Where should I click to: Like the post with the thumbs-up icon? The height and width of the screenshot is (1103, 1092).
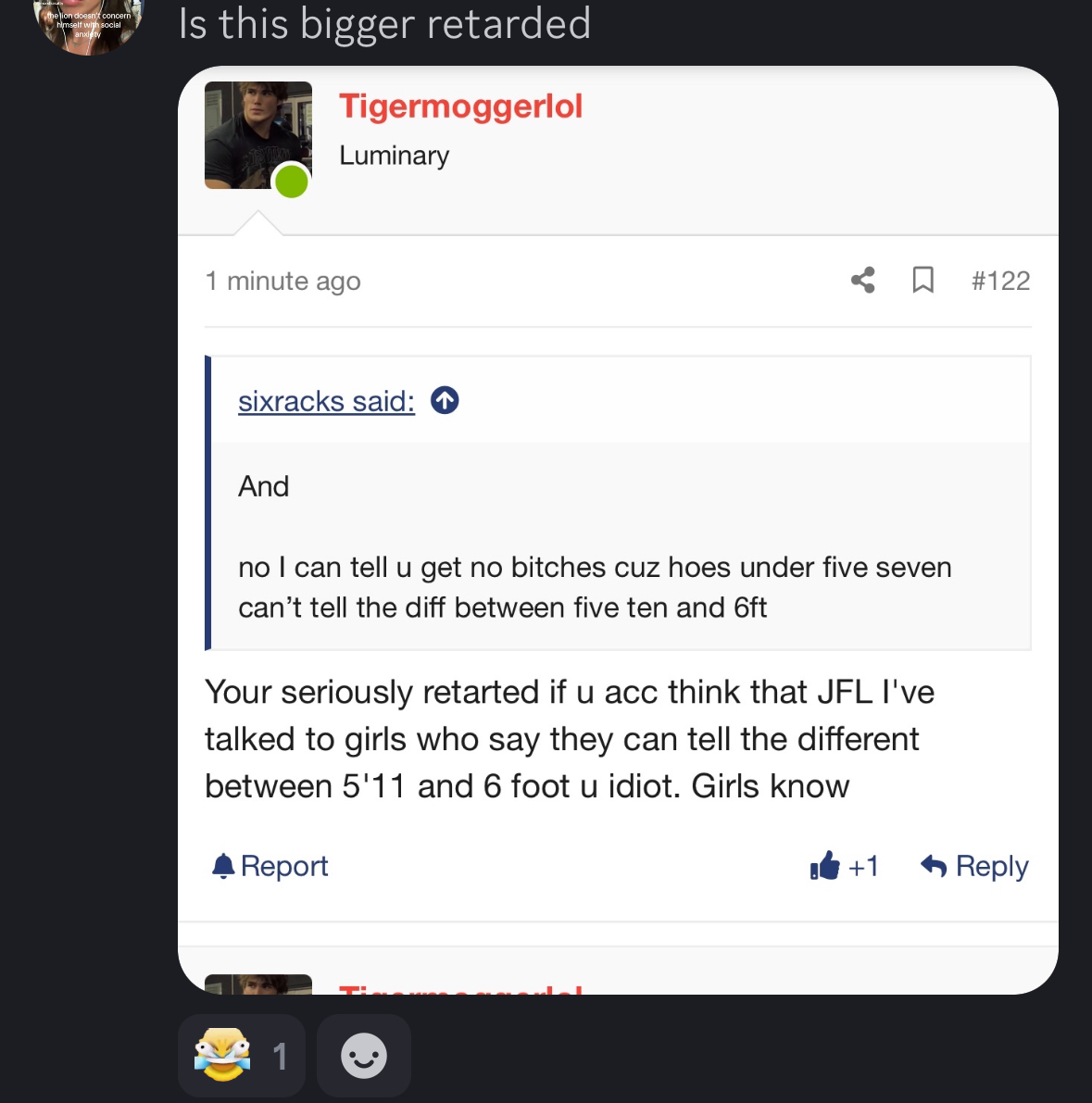click(x=824, y=865)
